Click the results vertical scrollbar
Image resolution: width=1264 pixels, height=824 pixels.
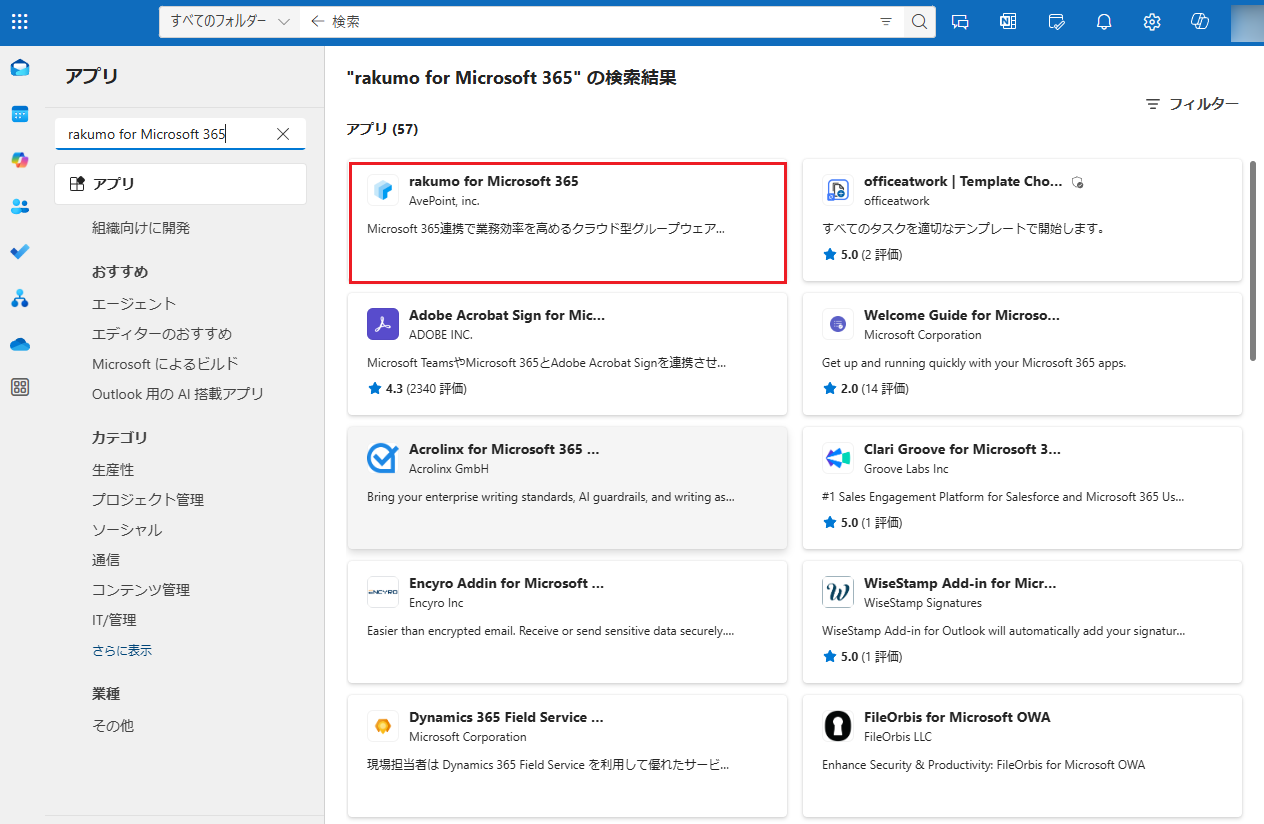tap(1254, 260)
